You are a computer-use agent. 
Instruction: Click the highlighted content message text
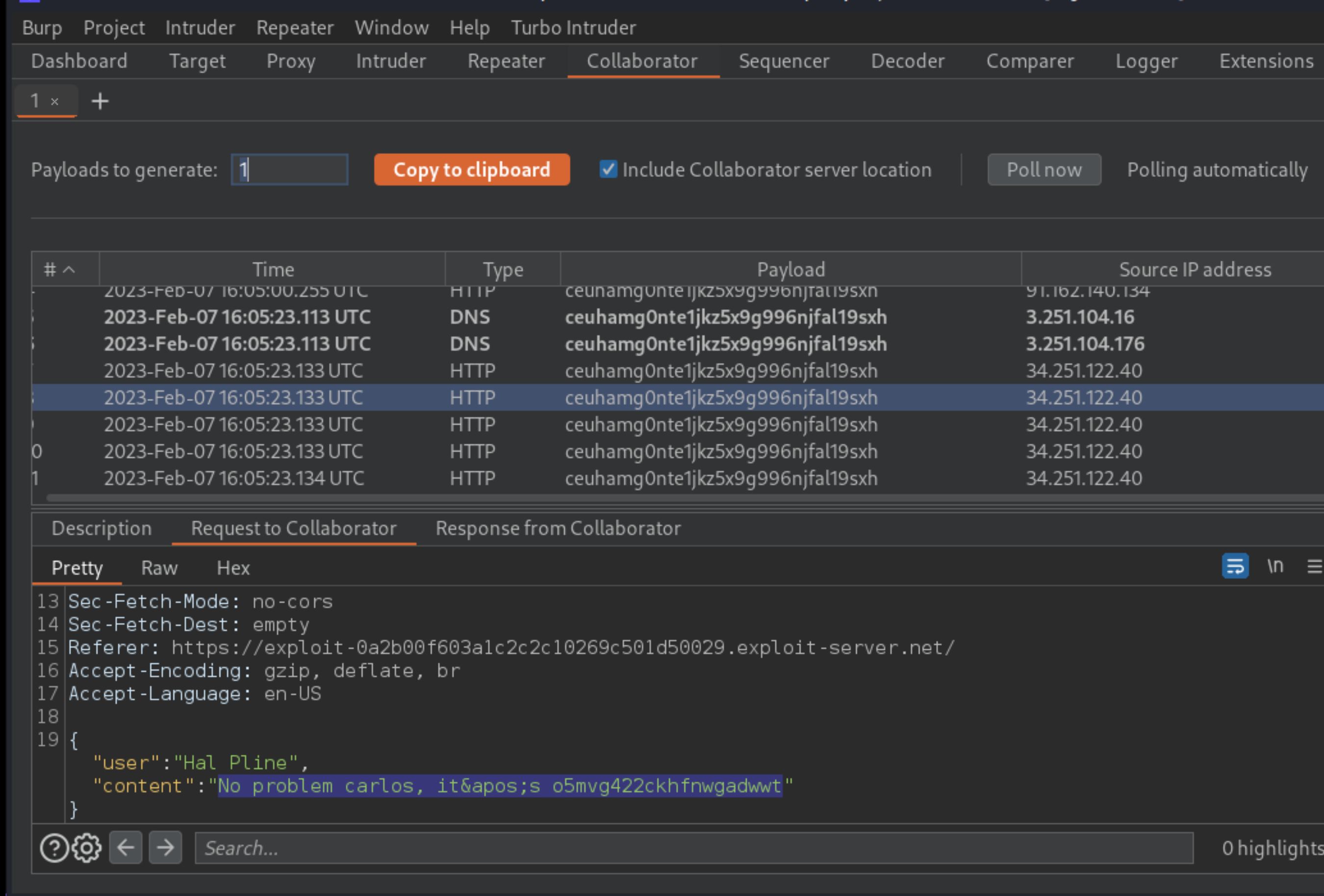[x=500, y=786]
